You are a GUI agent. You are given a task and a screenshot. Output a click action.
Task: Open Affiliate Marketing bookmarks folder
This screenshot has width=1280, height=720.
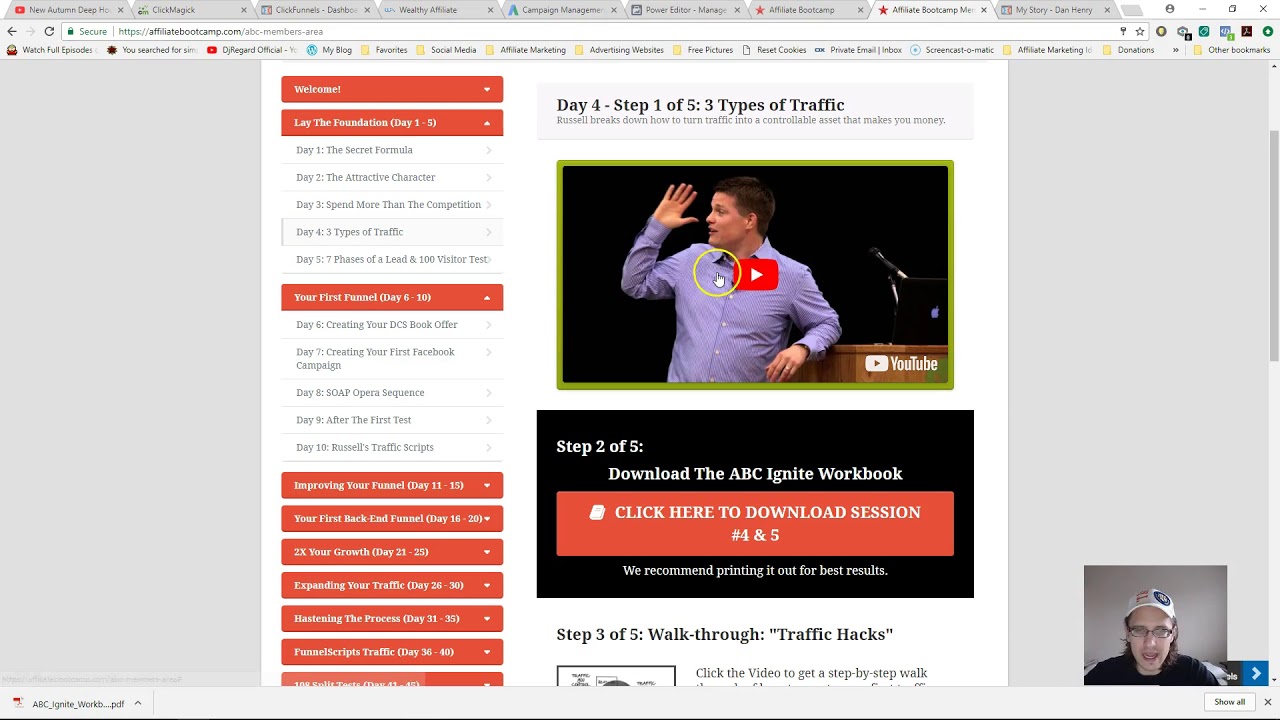527,50
